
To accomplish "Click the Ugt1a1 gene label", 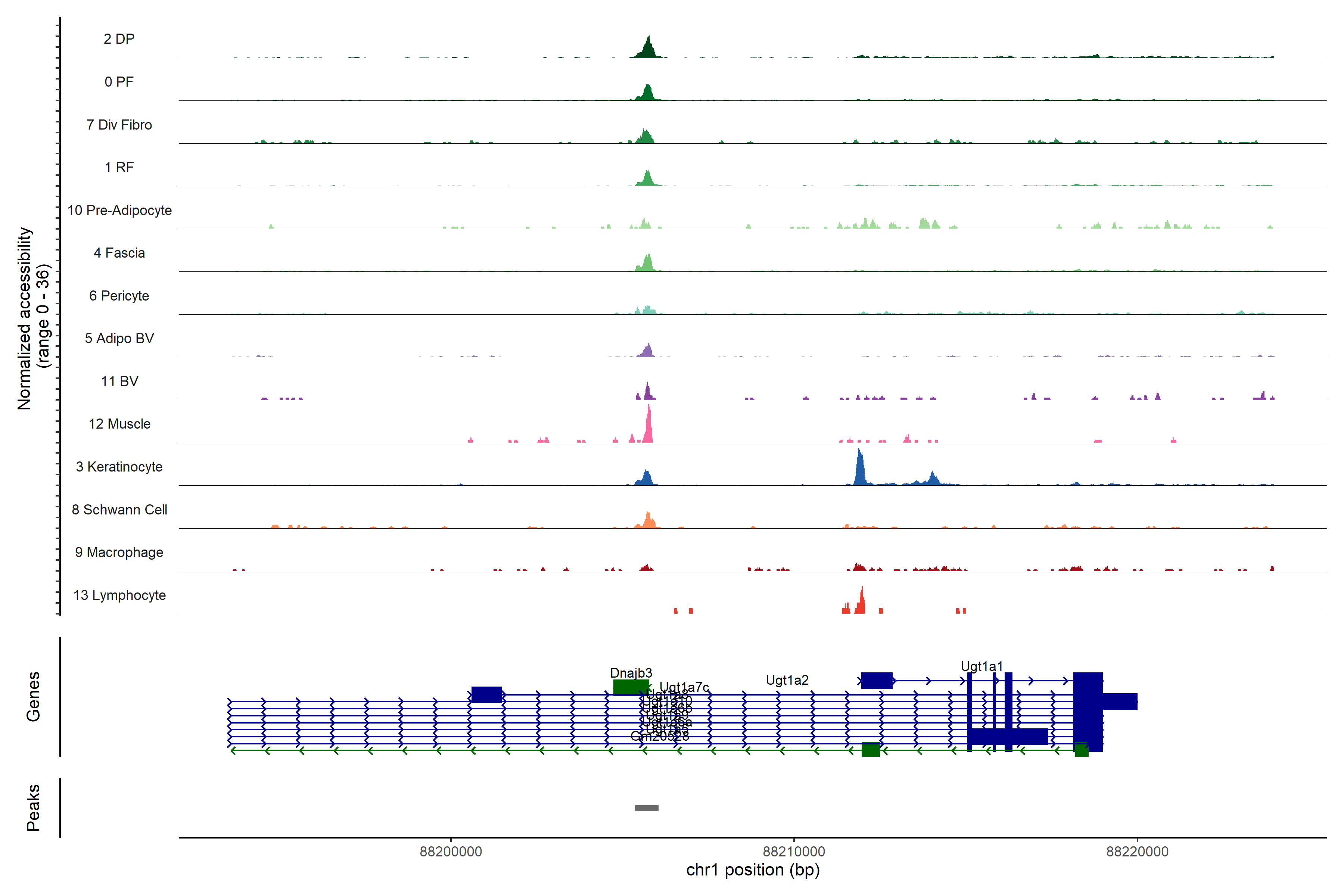I will [981, 666].
